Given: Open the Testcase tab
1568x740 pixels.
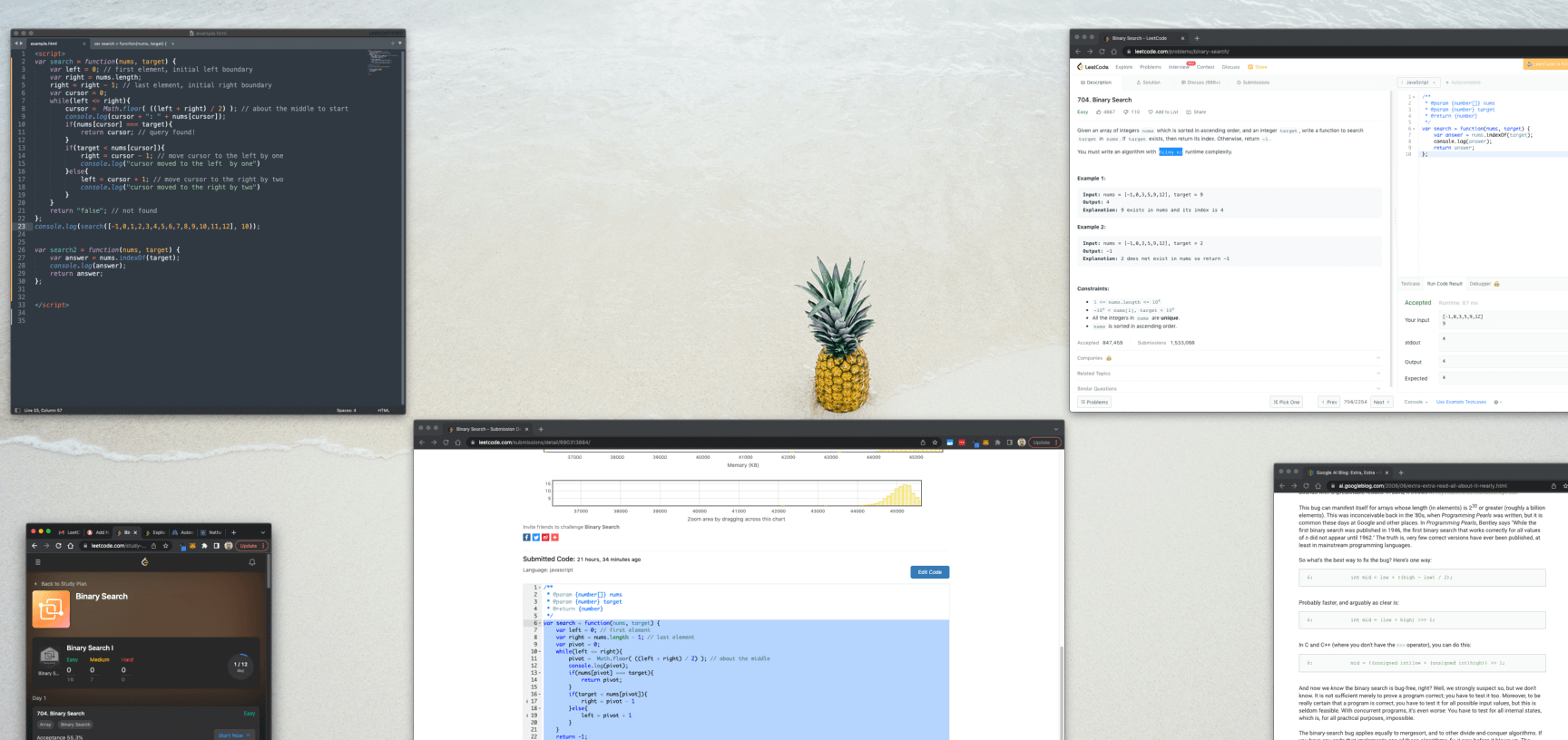Looking at the screenshot, I should tap(1410, 284).
